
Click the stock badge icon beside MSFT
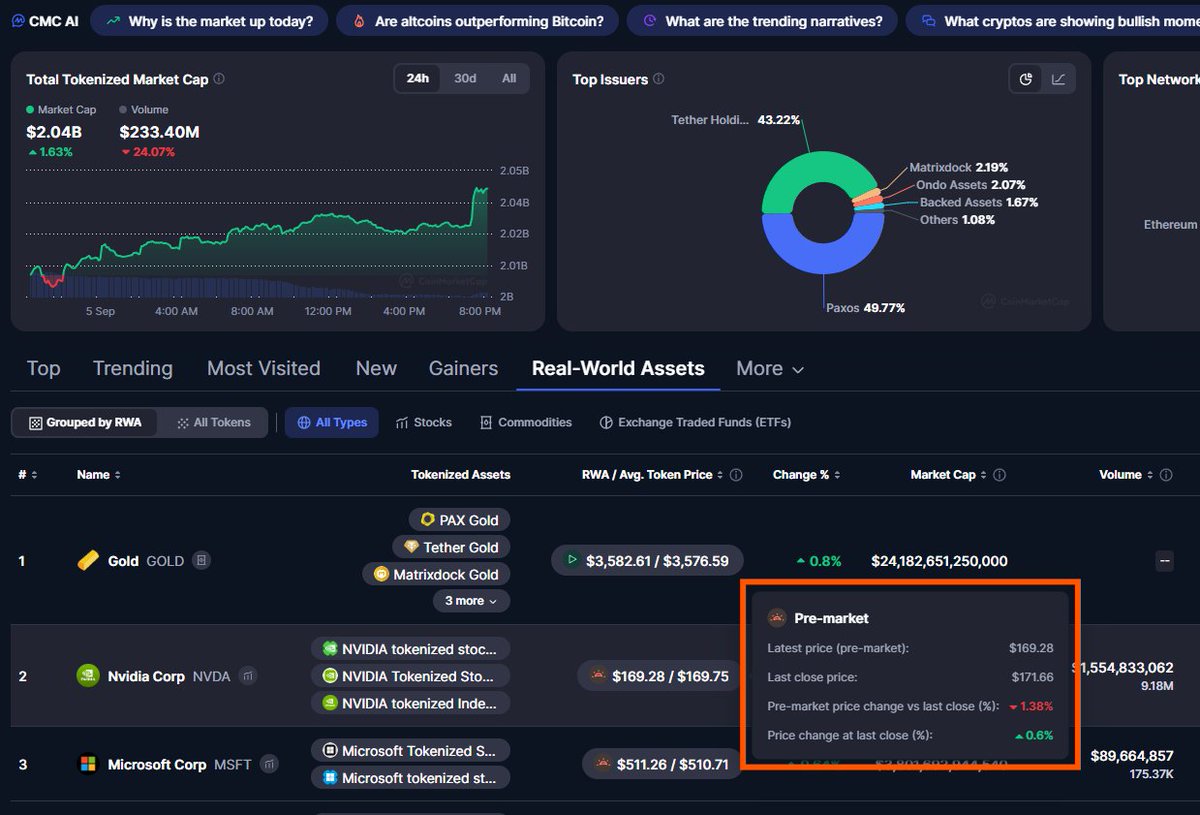pos(270,764)
